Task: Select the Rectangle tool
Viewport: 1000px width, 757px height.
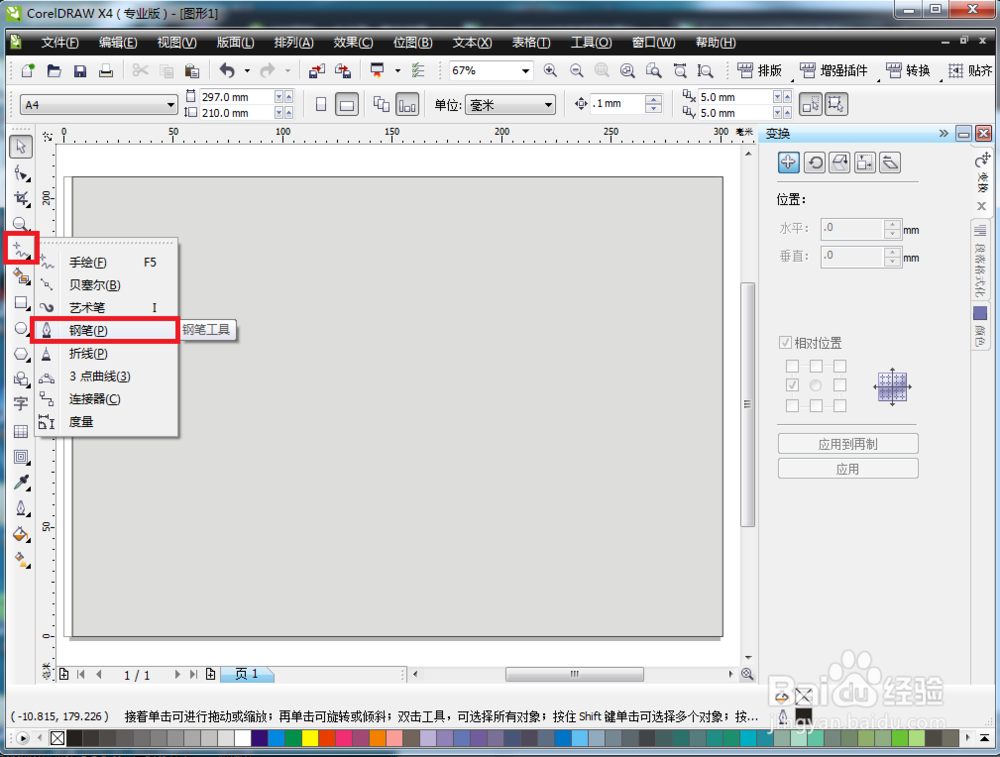Action: click(x=21, y=302)
